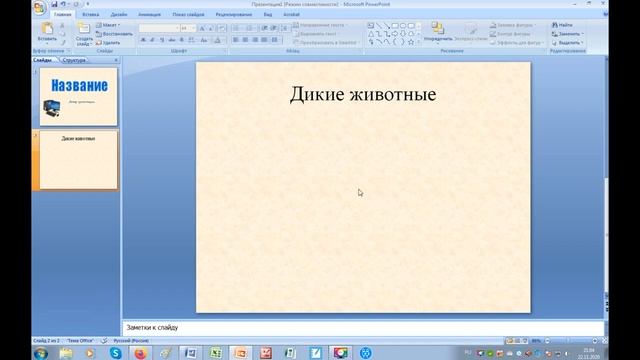Open the Вставка ribbon tab
The width and height of the screenshot is (640, 360).
91,14
